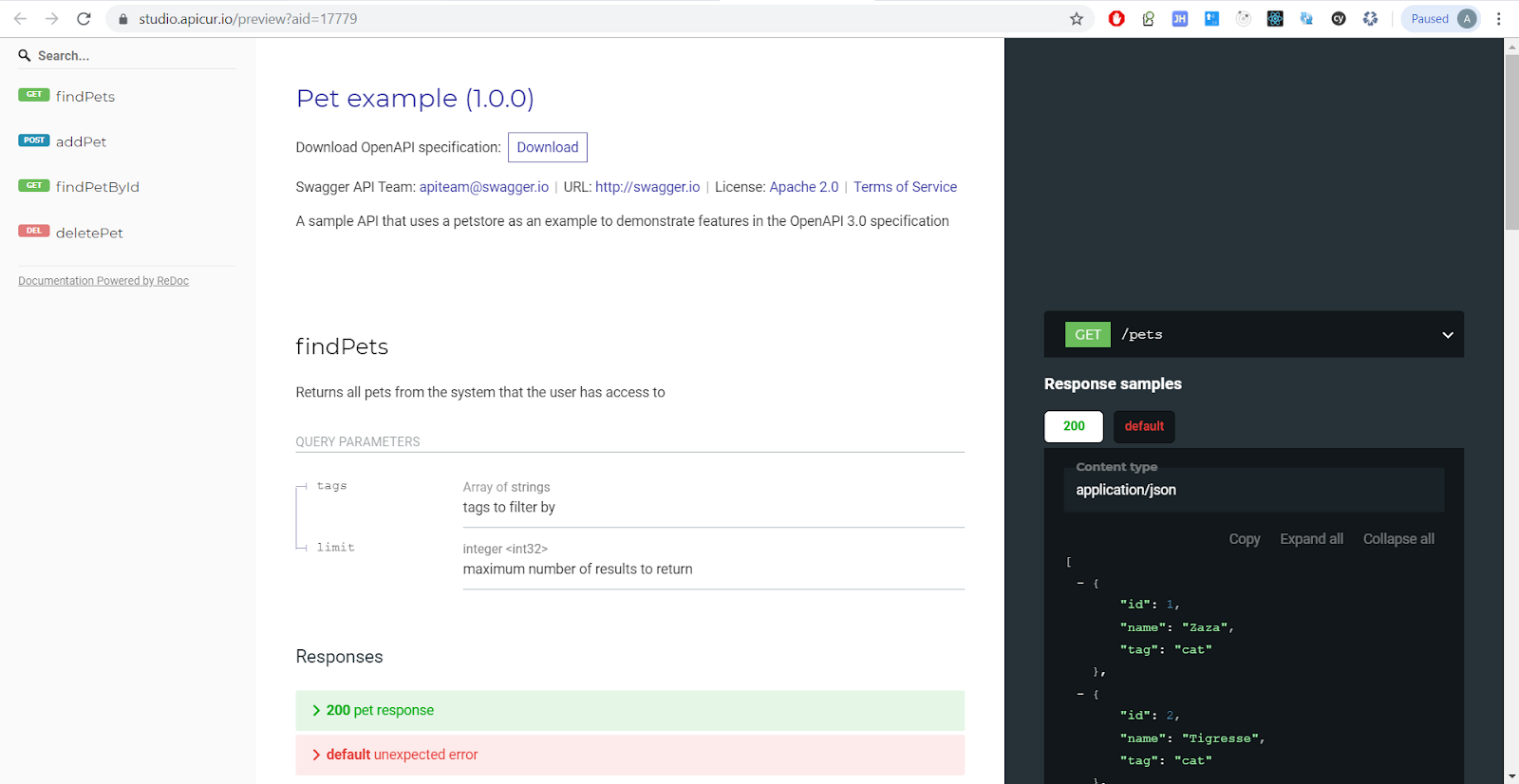The height and width of the screenshot is (784, 1519).
Task: Open the apiteam@swagger.io email link
Action: point(484,187)
